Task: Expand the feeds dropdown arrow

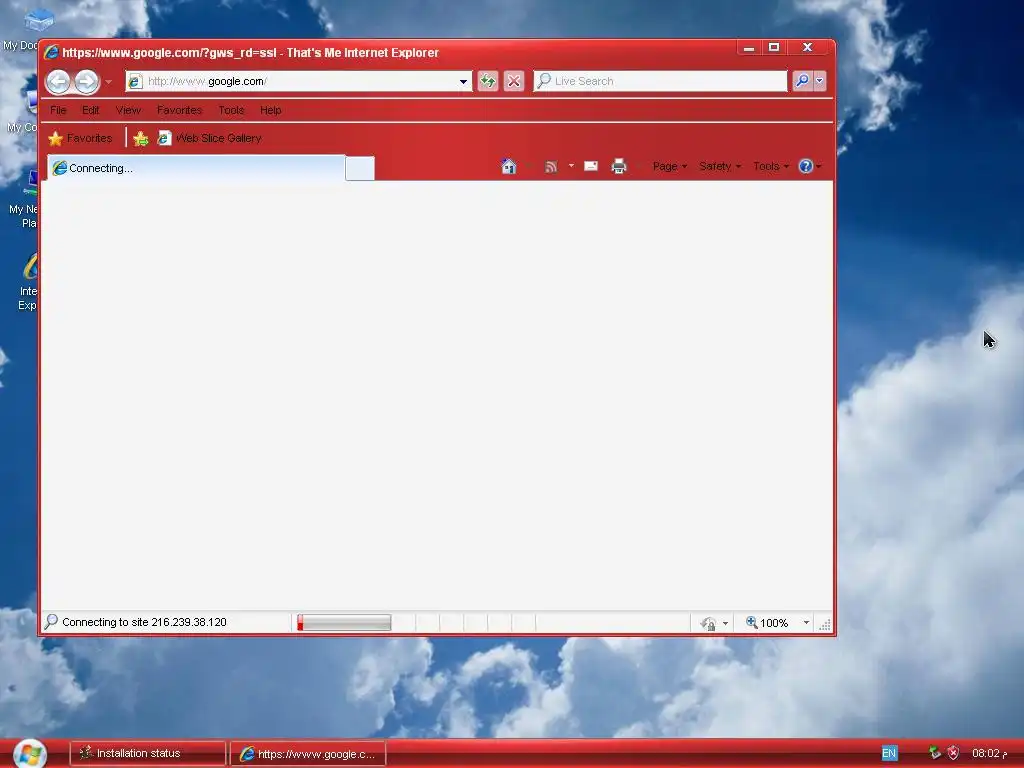Action: click(x=571, y=166)
